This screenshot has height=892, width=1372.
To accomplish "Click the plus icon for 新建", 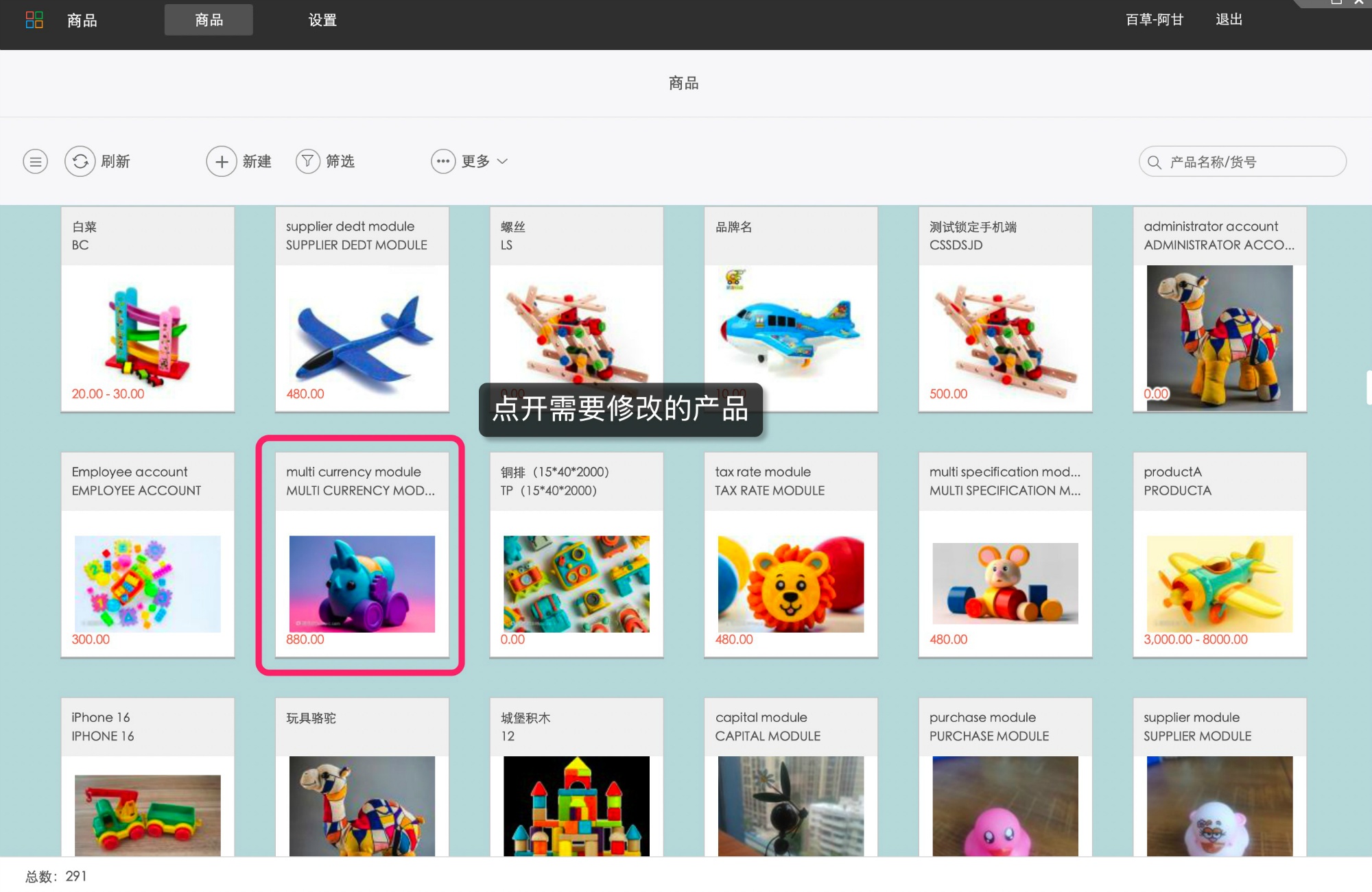I will tap(222, 161).
